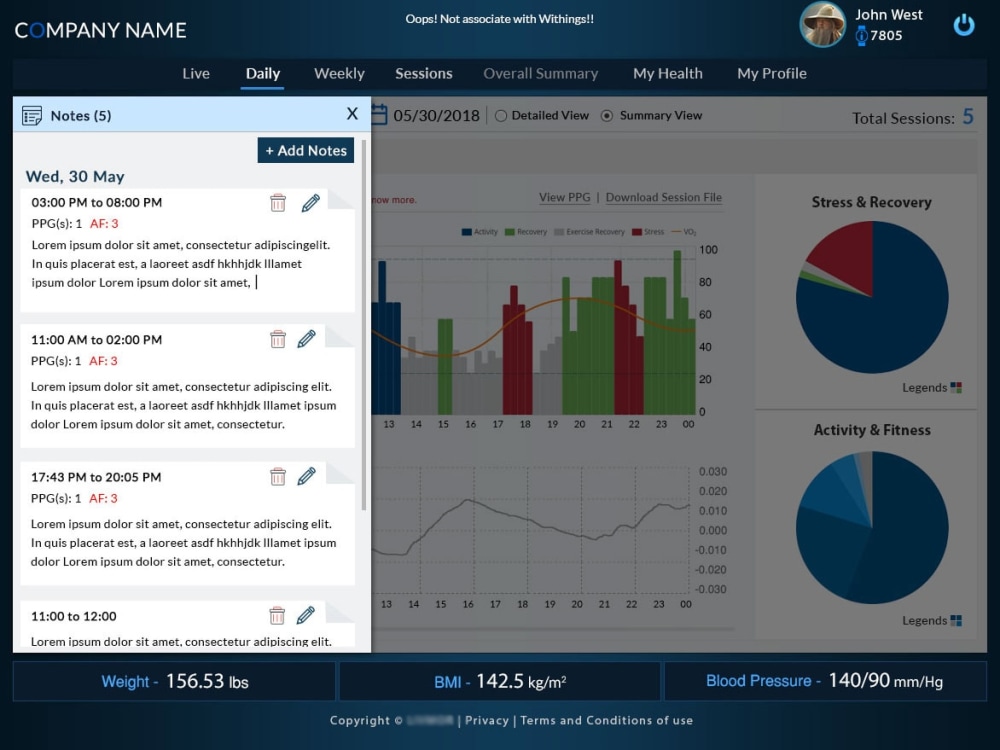
Task: Open the My Health tab
Action: [x=668, y=73]
